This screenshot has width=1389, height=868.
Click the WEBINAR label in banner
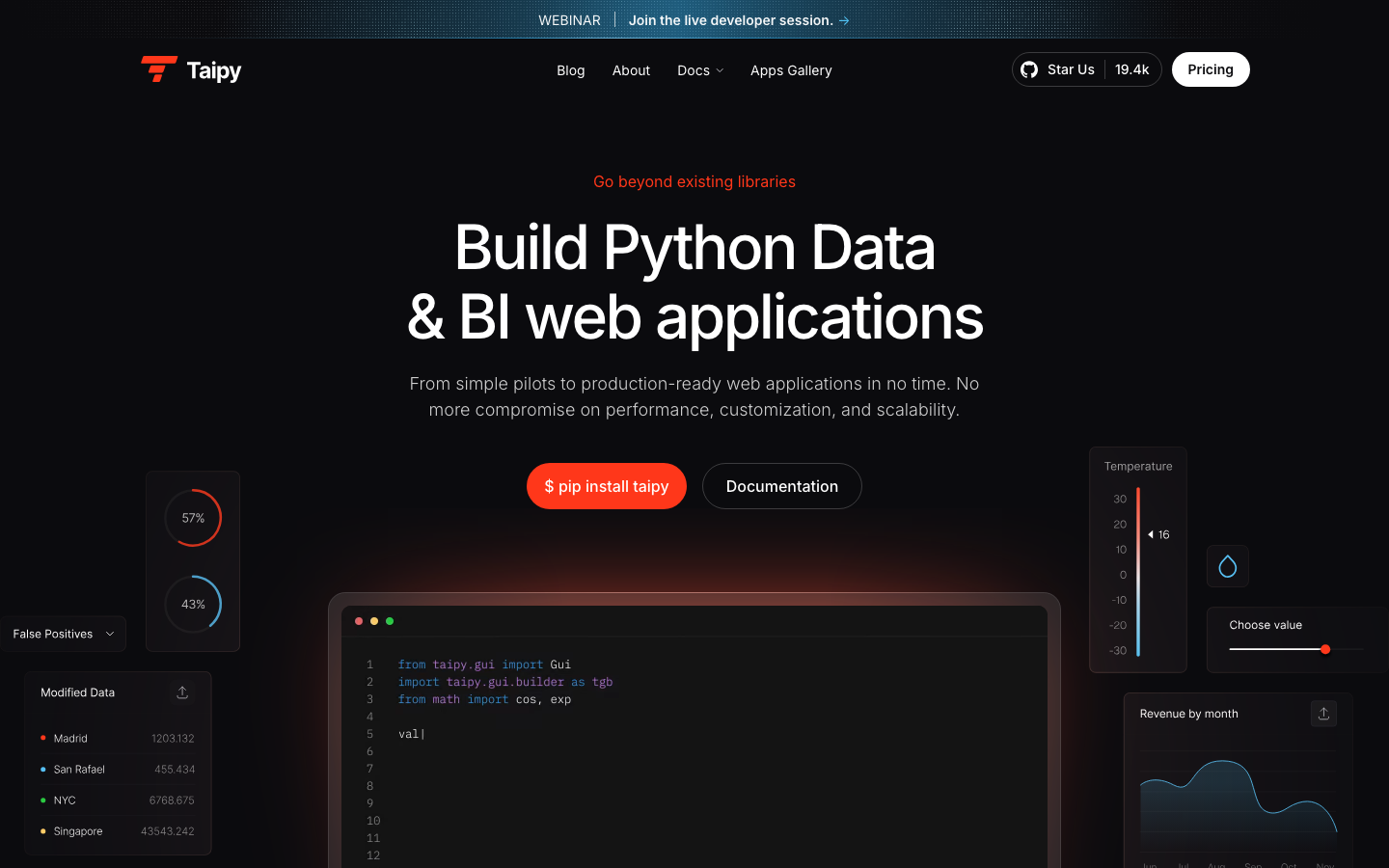(x=569, y=20)
